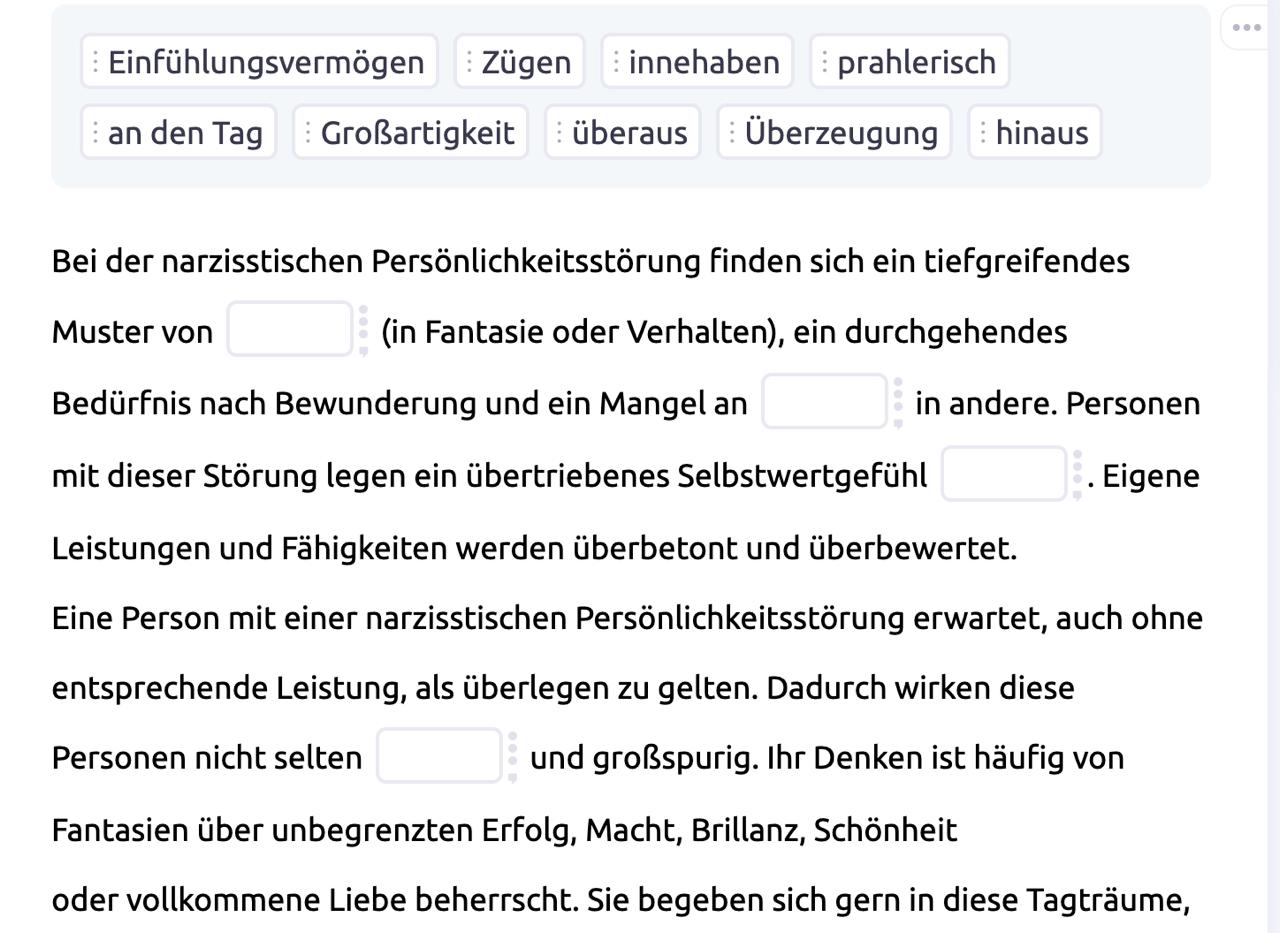Click the blank after 'Selbstwertgefühl'

point(1004,473)
